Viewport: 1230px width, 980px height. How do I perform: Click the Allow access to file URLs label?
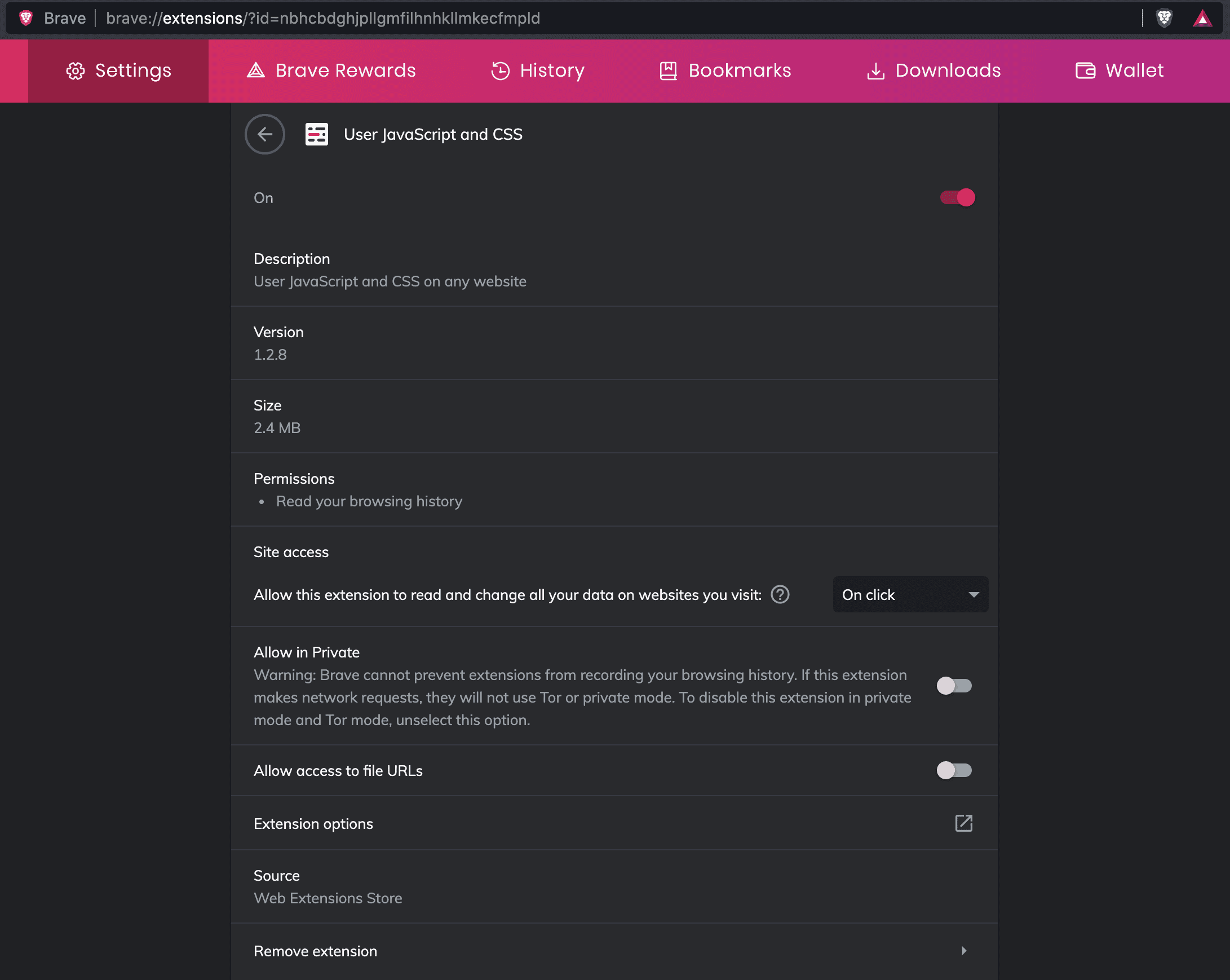(x=338, y=771)
